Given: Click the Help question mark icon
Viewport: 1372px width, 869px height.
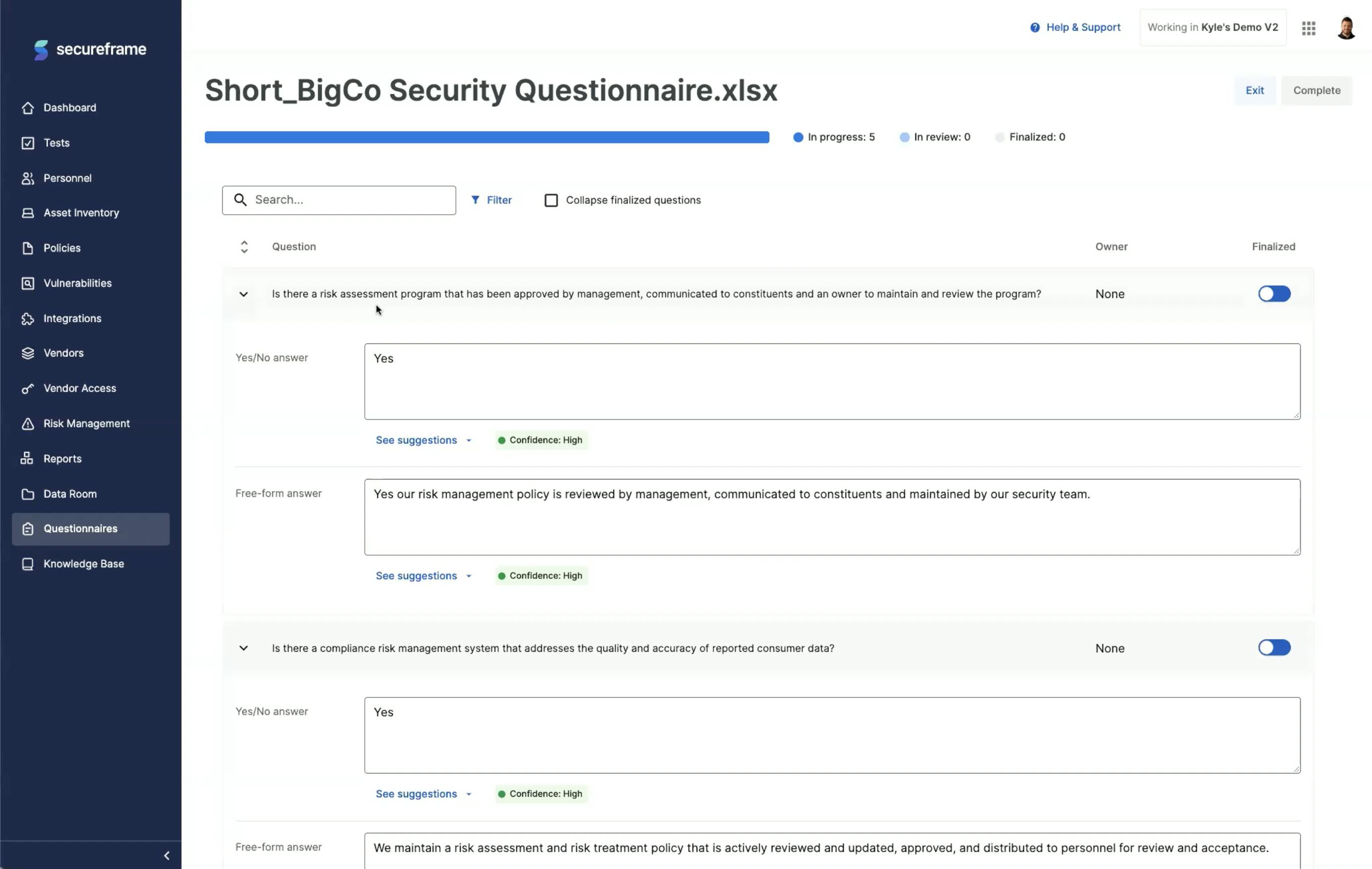Looking at the screenshot, I should [1035, 27].
